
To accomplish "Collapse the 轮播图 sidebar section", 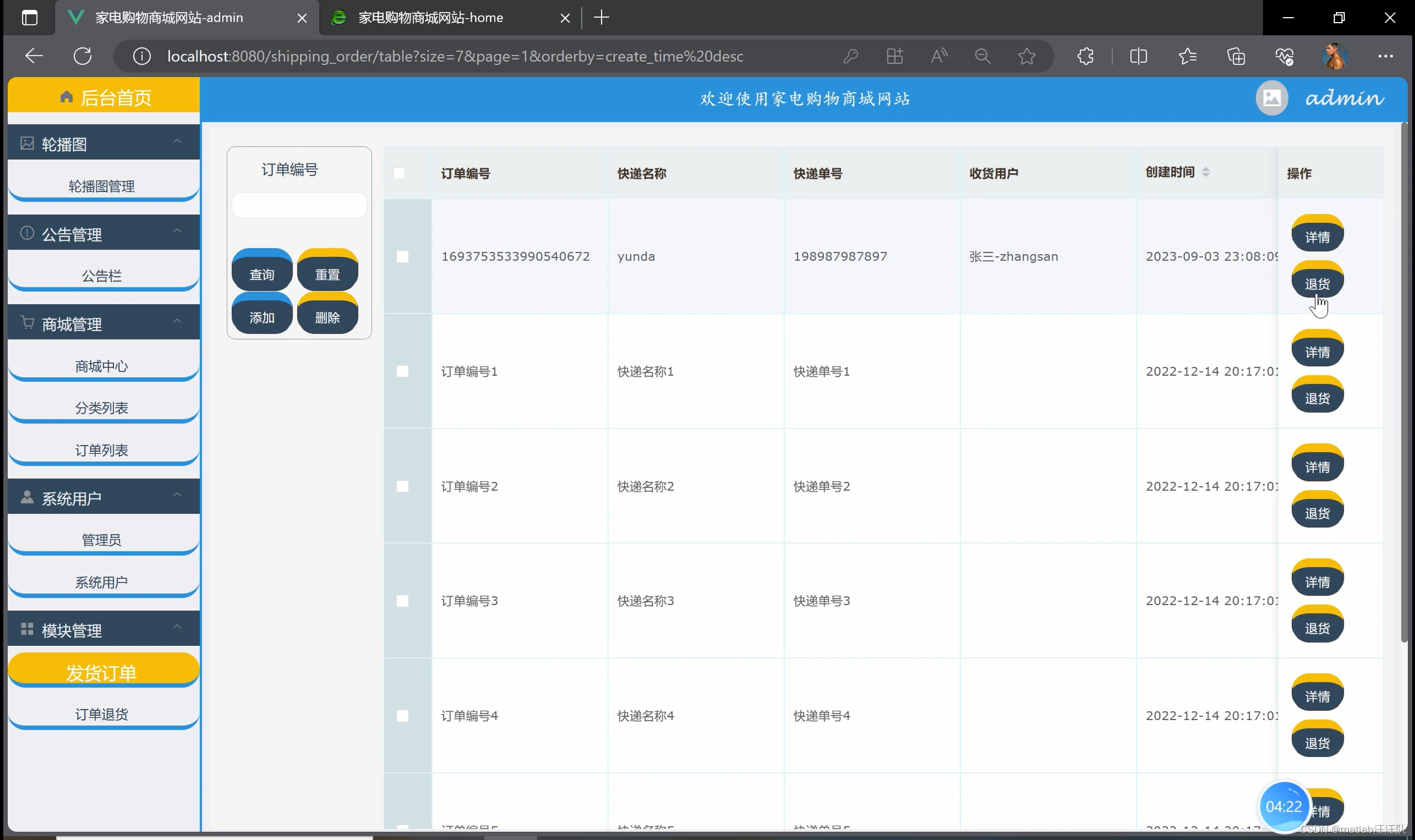I will click(x=177, y=142).
